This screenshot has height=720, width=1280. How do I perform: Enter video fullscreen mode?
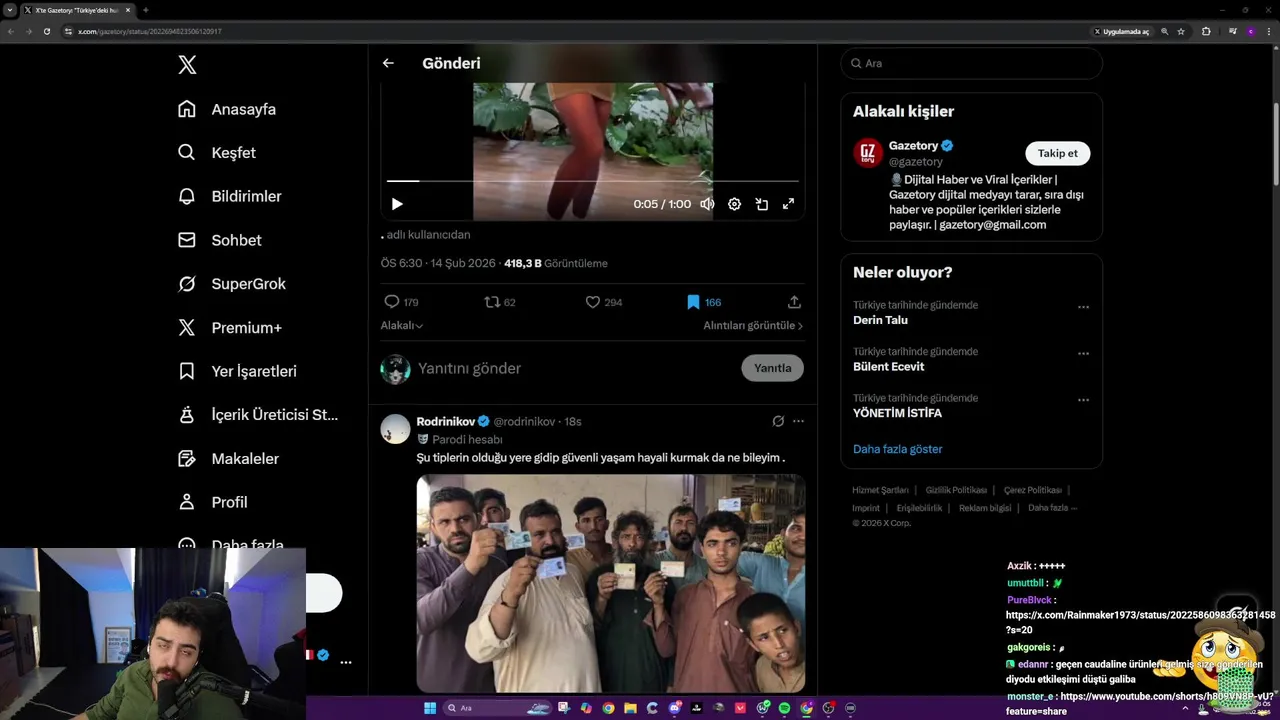click(x=788, y=204)
